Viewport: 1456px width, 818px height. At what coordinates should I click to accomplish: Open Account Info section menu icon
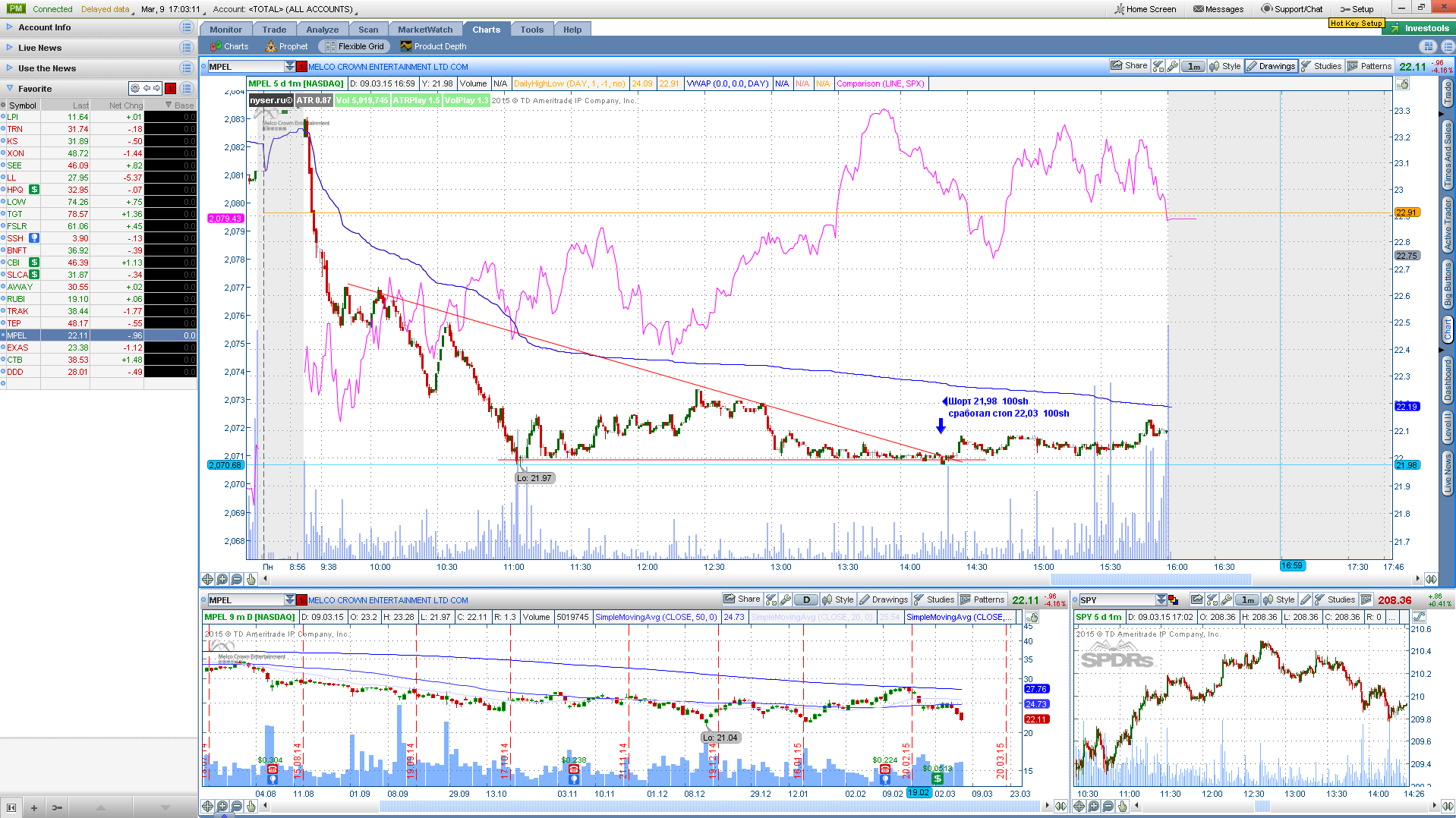click(187, 27)
